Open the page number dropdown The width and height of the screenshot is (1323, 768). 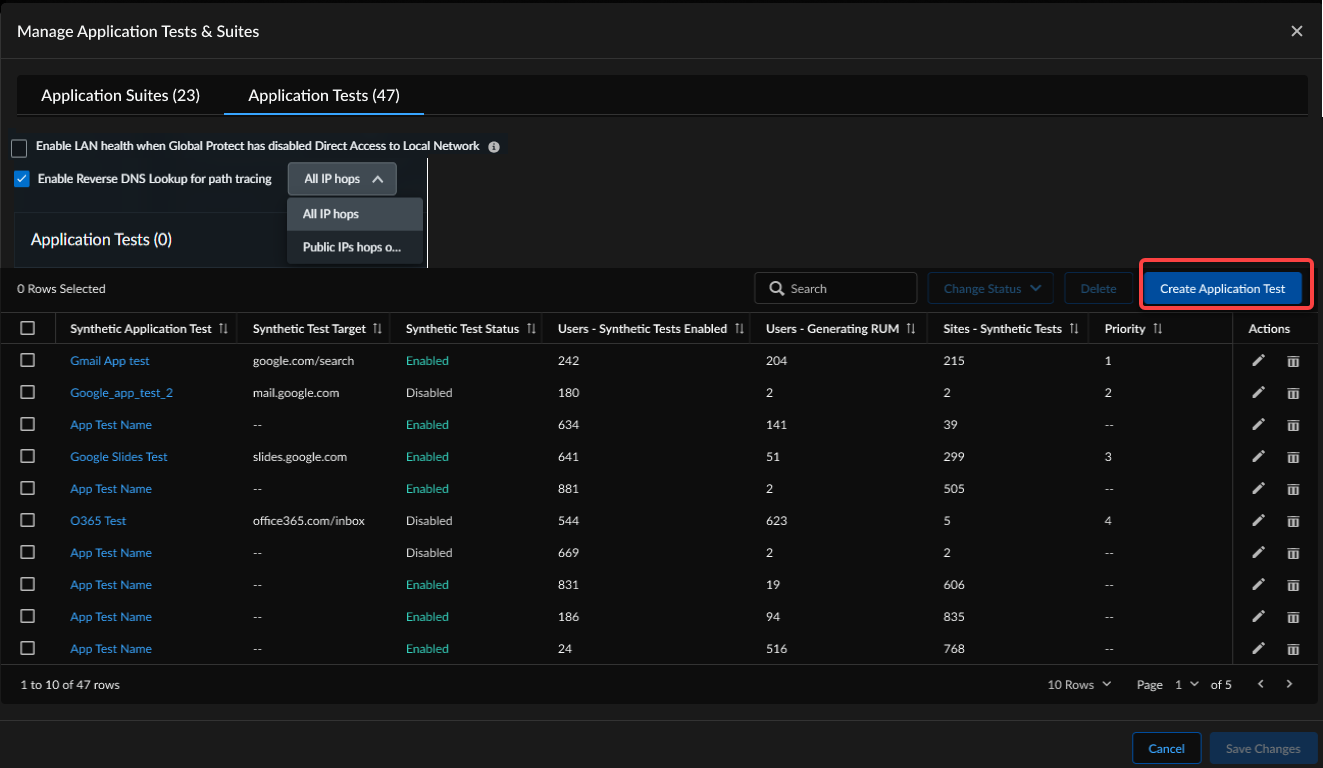click(1186, 685)
